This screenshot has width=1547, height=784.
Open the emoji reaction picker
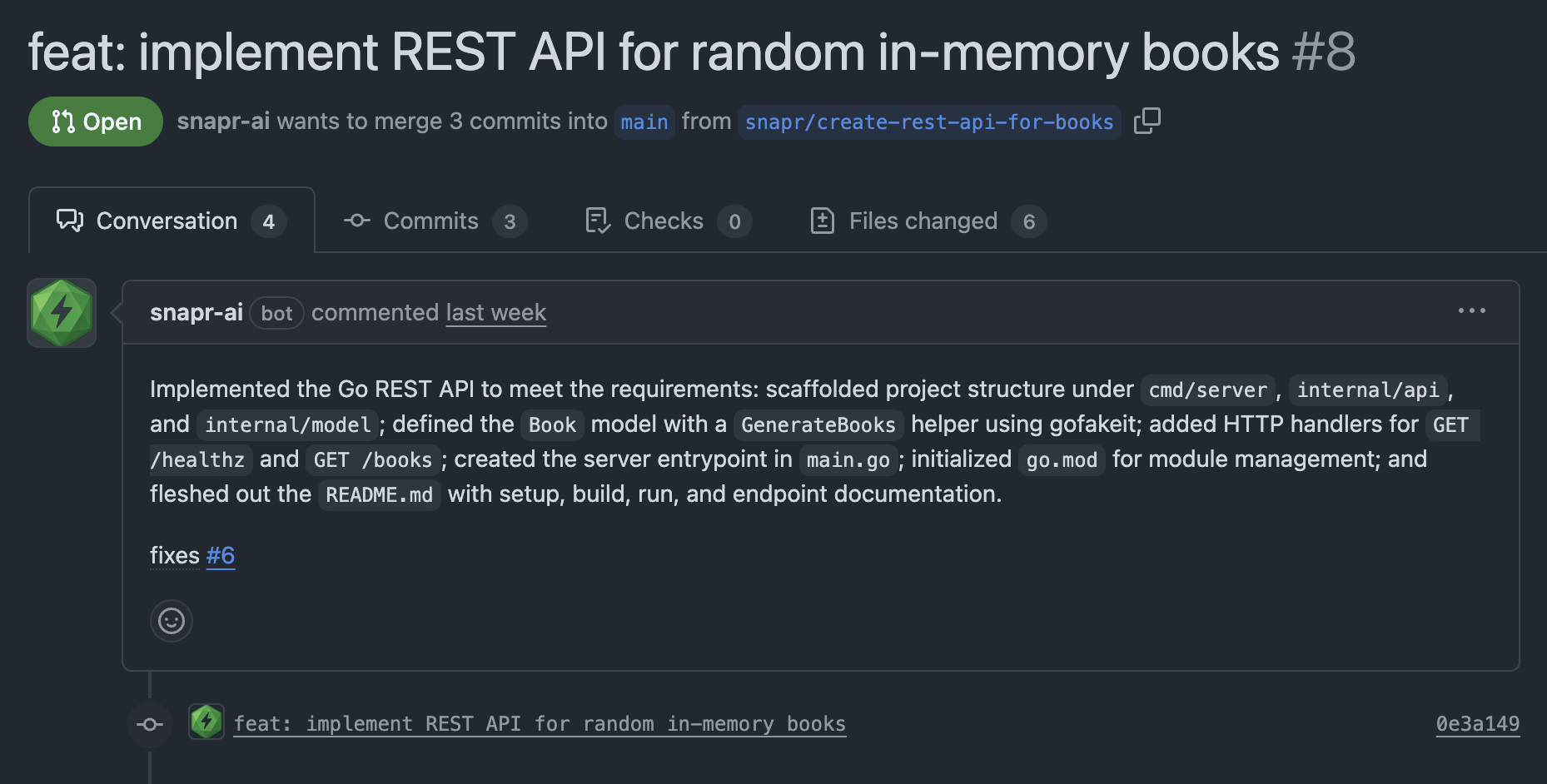coord(171,621)
